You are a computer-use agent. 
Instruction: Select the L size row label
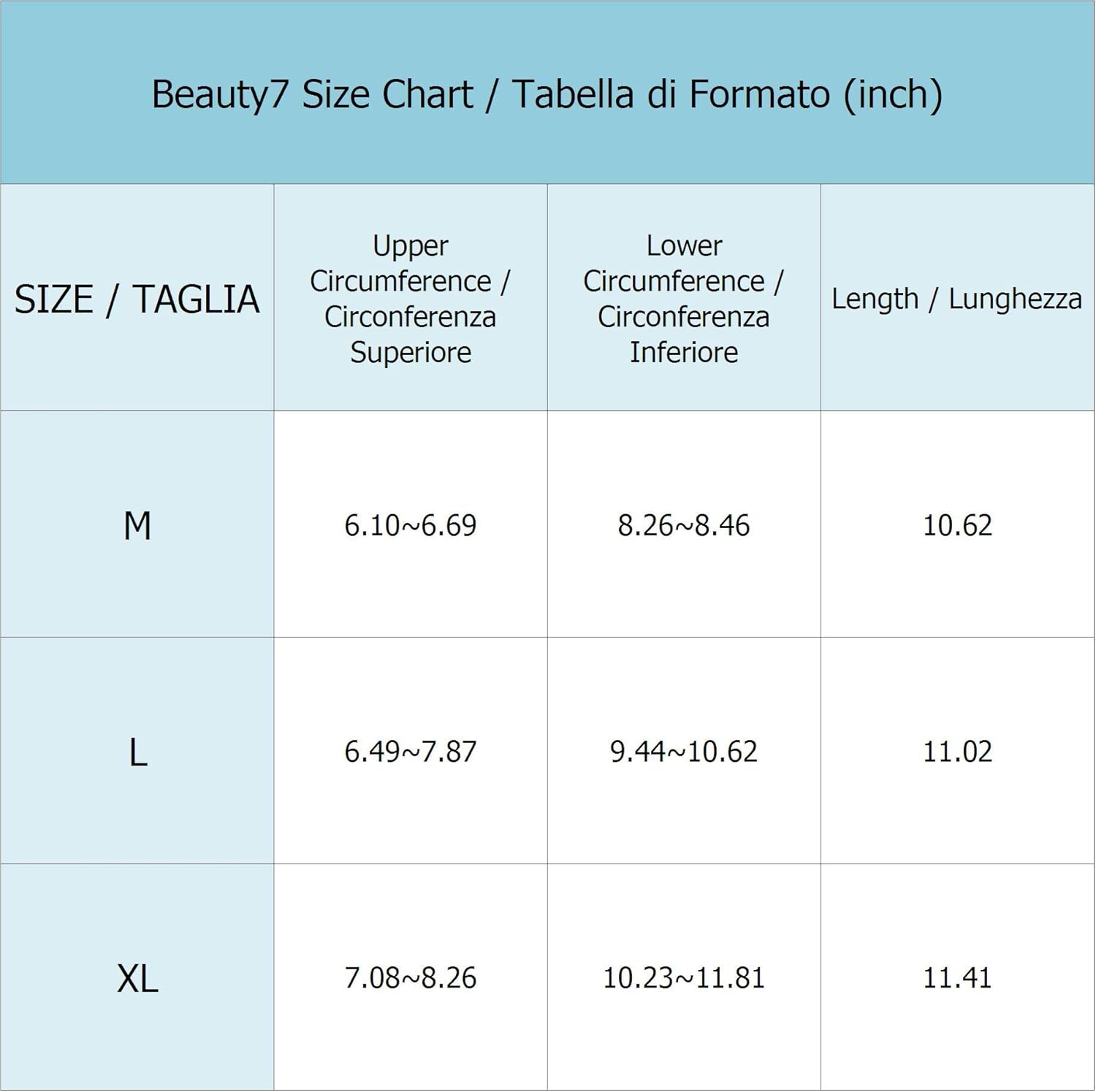pyautogui.click(x=138, y=752)
